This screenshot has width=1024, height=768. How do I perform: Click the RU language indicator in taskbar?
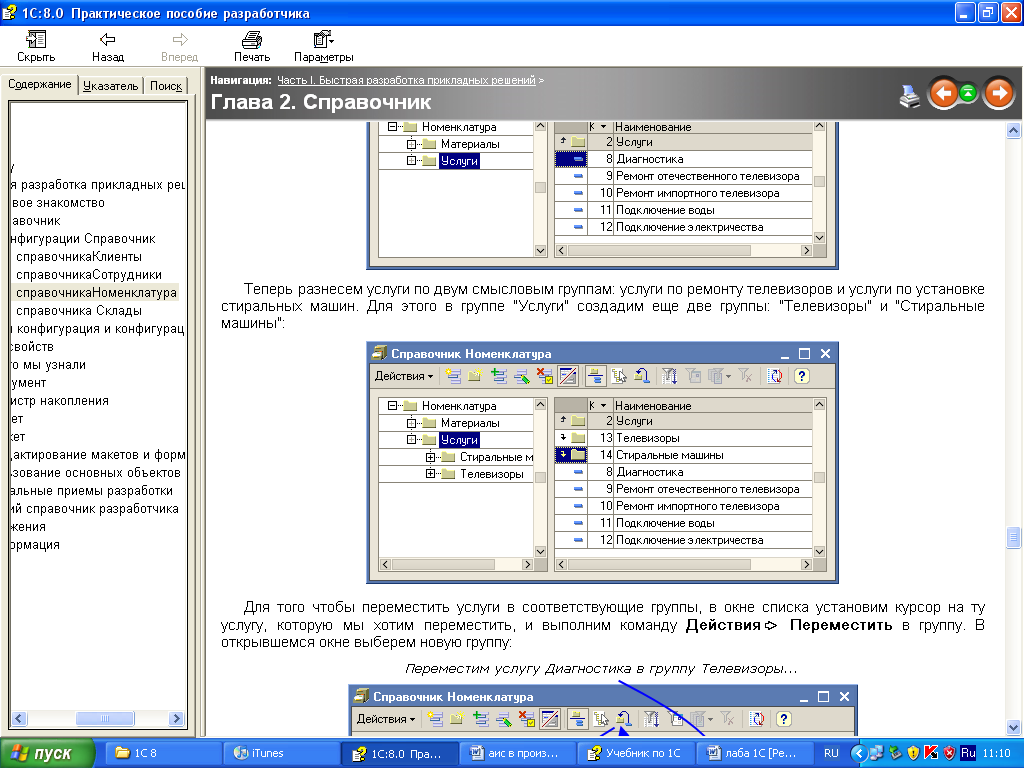pos(832,753)
